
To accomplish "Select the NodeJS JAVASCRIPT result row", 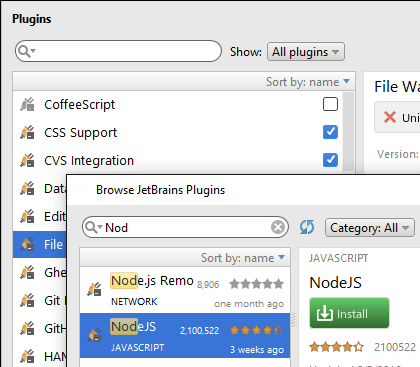I will (185, 335).
